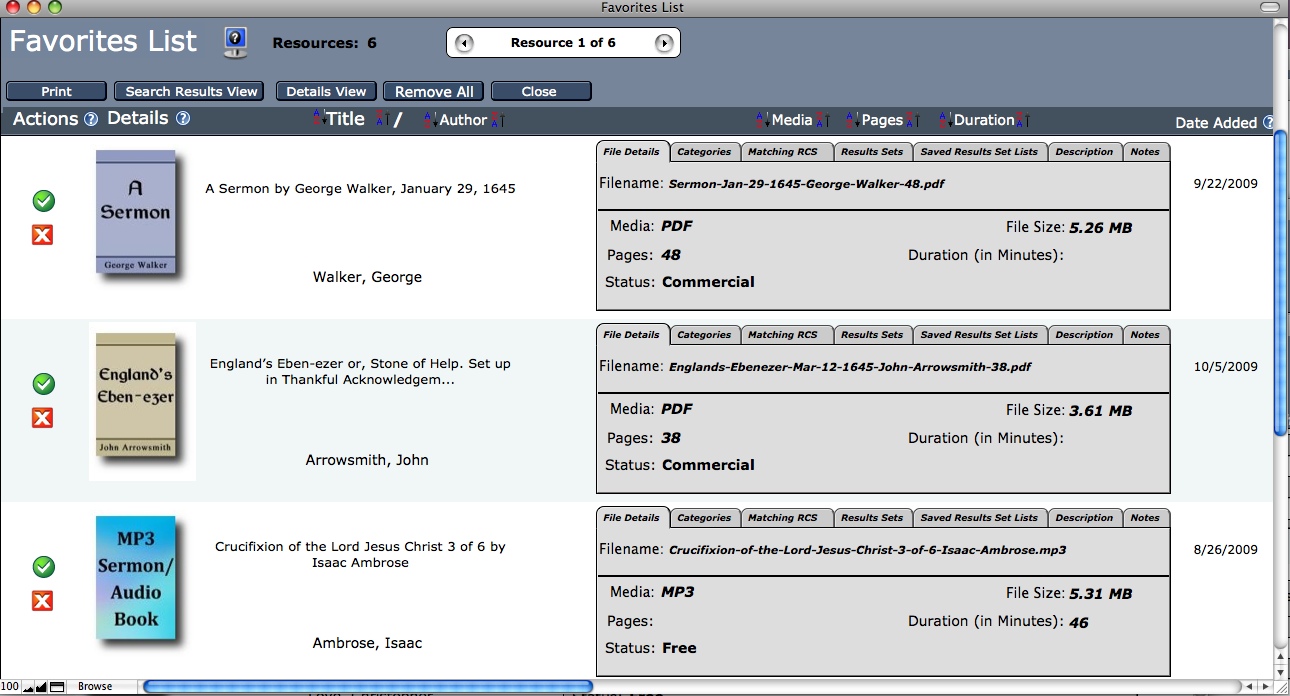Sort Pages ascending icon
1290x696 pixels.
(x=853, y=120)
